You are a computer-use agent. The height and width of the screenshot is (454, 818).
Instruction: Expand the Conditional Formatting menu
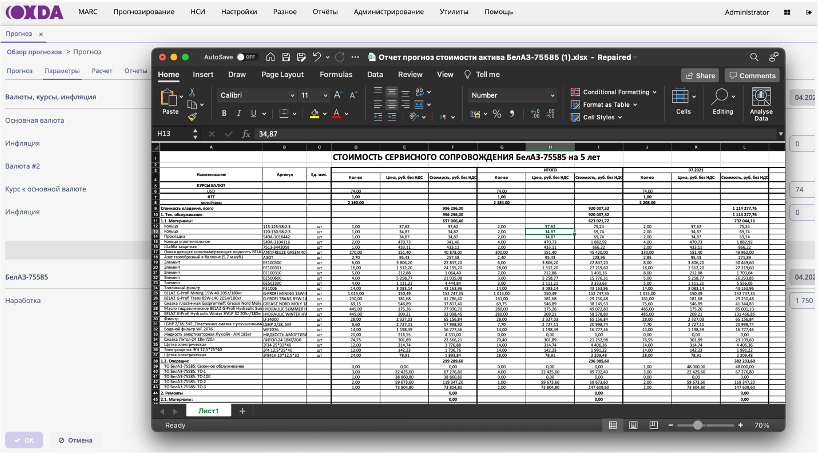point(616,92)
